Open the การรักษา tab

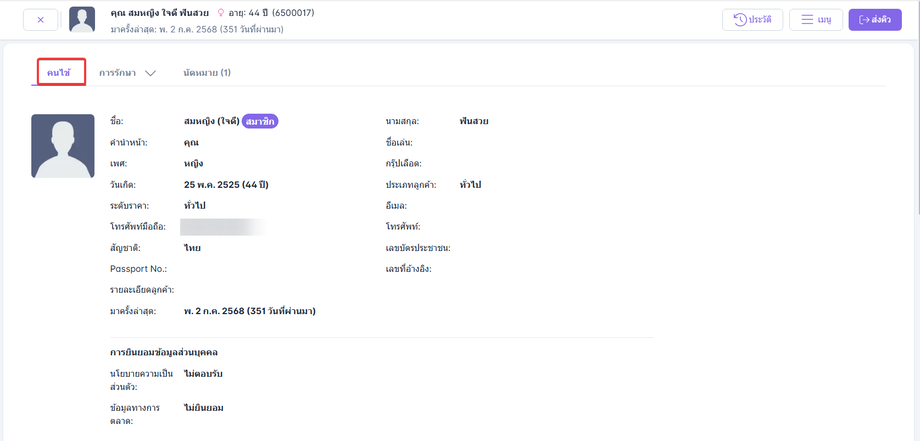click(118, 73)
